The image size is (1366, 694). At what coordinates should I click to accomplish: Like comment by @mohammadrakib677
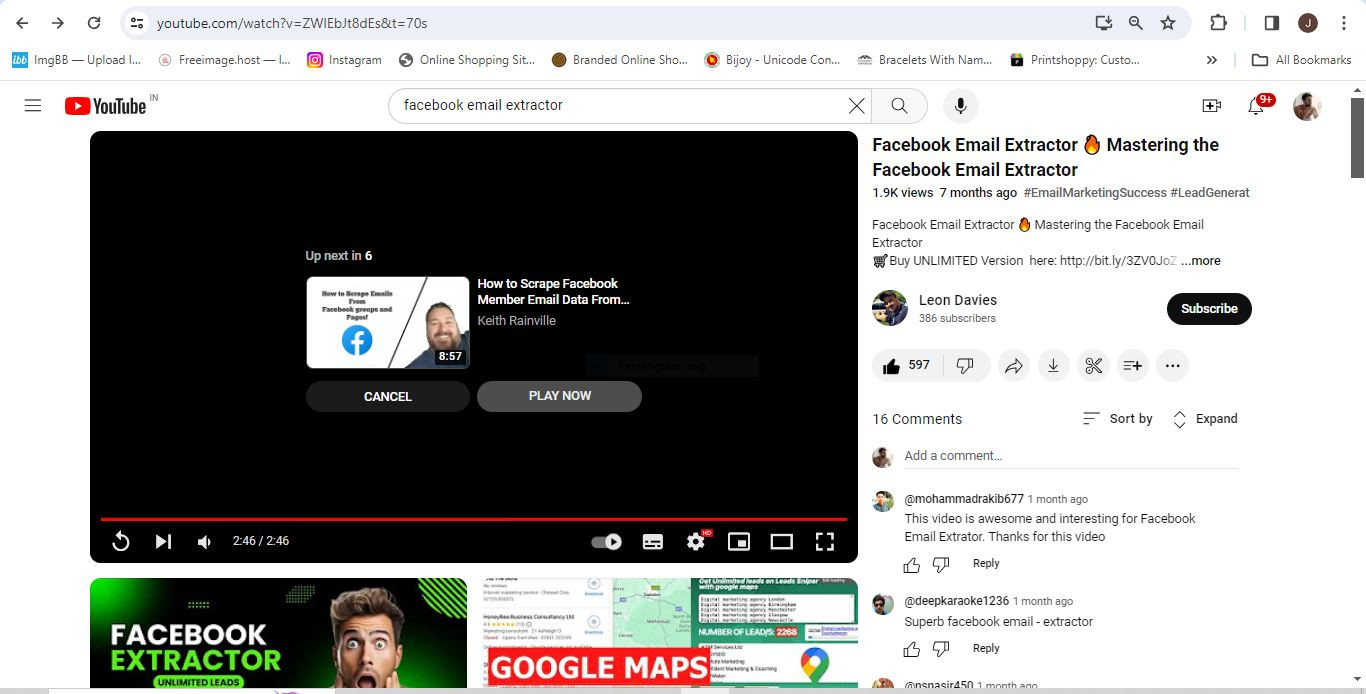click(912, 566)
